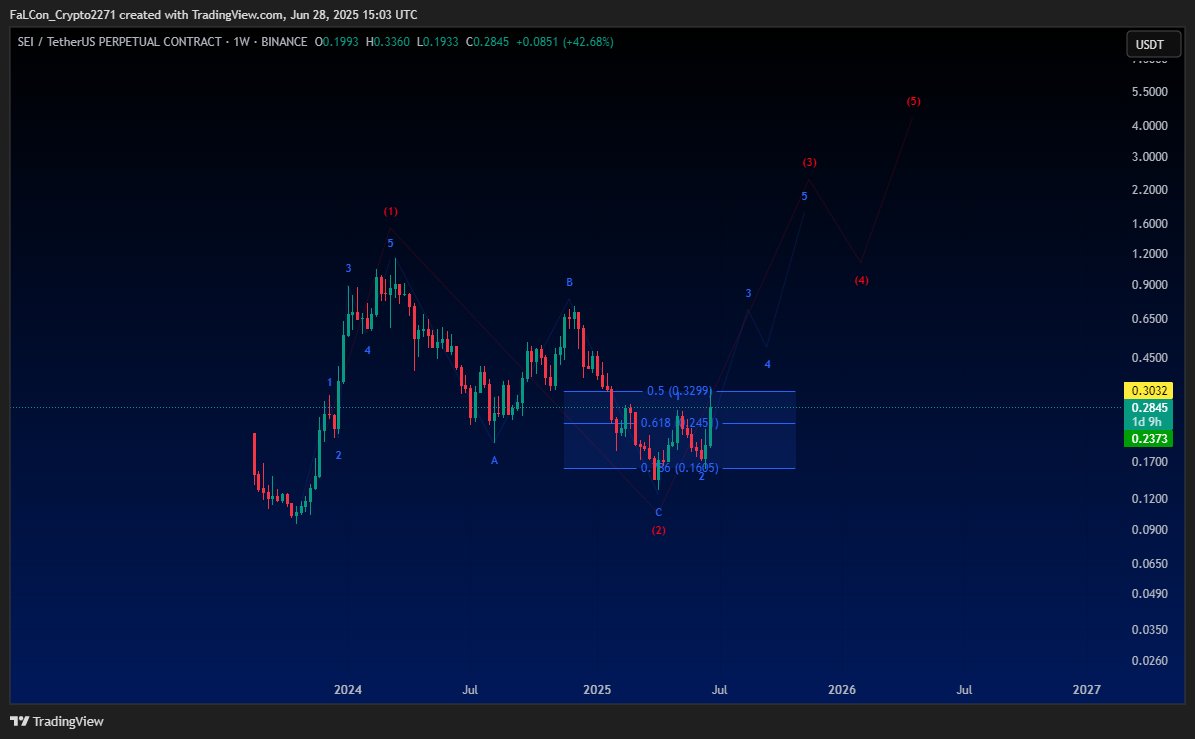The image size is (1195, 739).
Task: Select the 0.2845 current price label on axis
Action: [x=1149, y=408]
